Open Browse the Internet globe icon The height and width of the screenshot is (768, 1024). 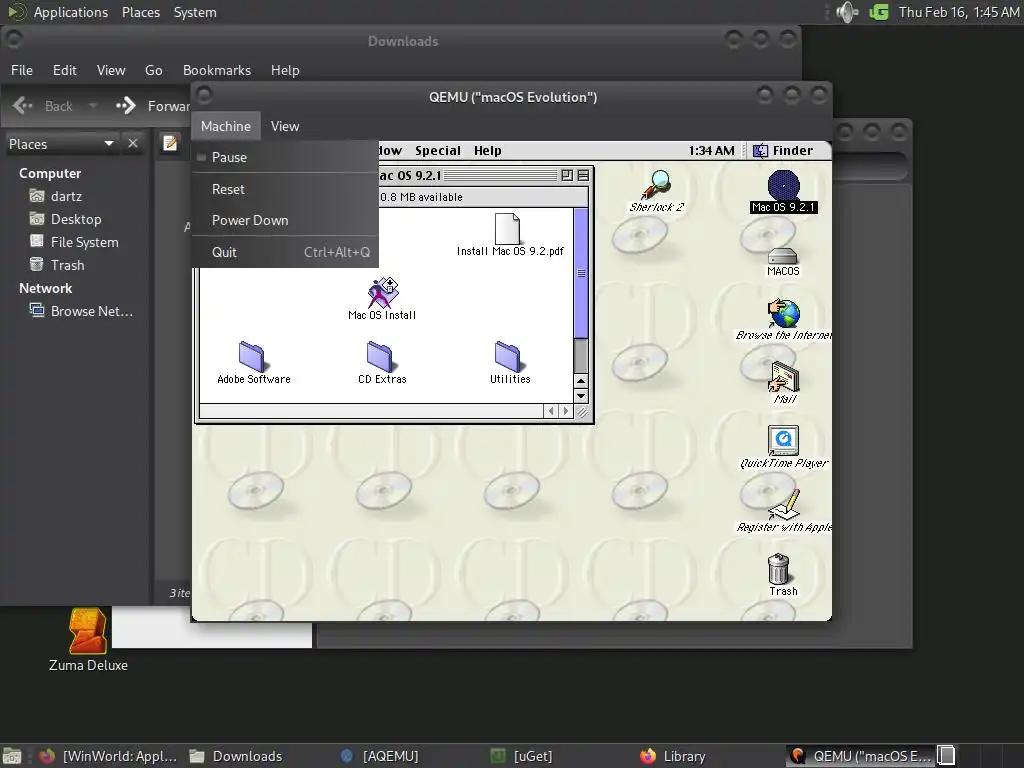coord(784,313)
